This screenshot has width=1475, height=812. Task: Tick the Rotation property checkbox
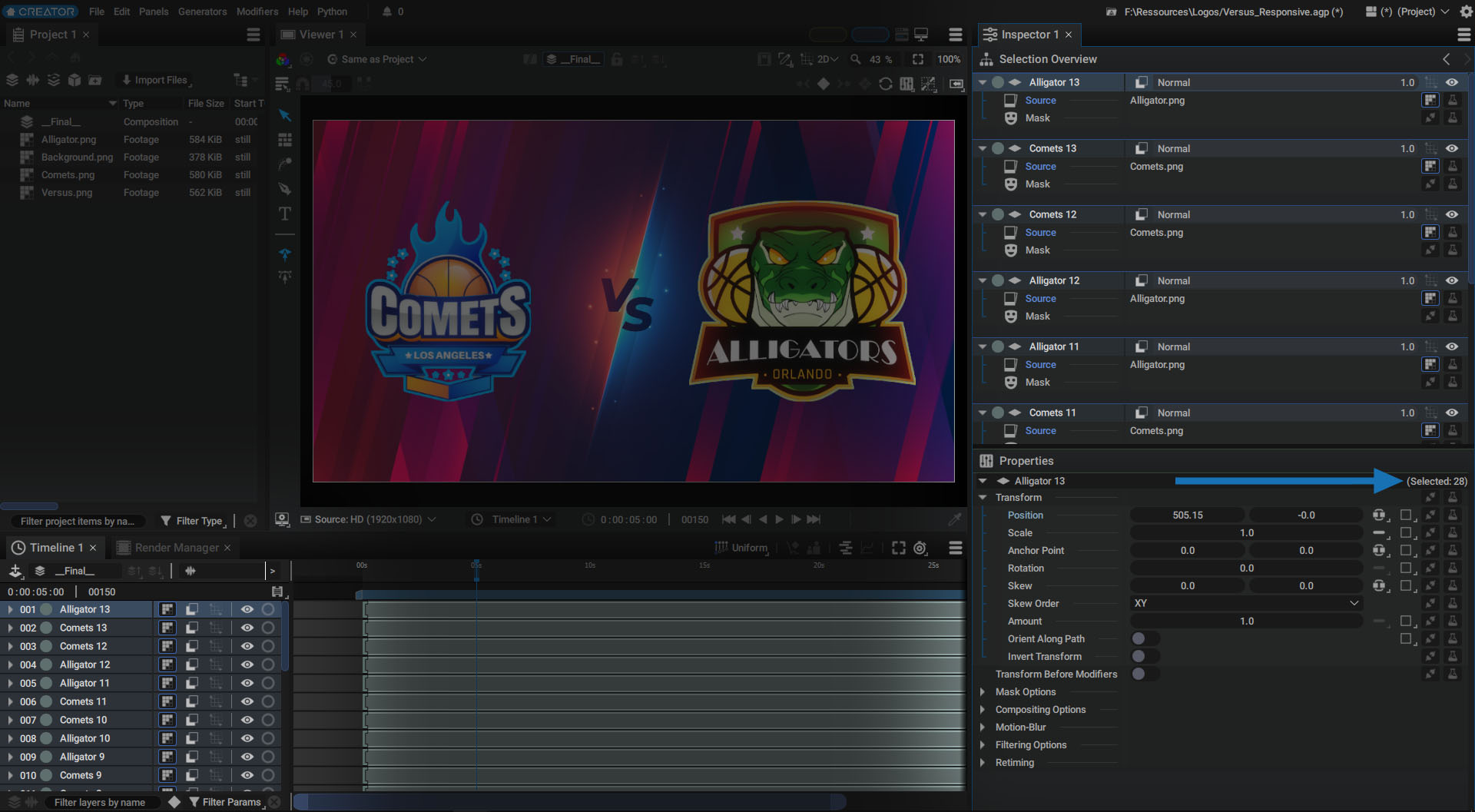1406,568
